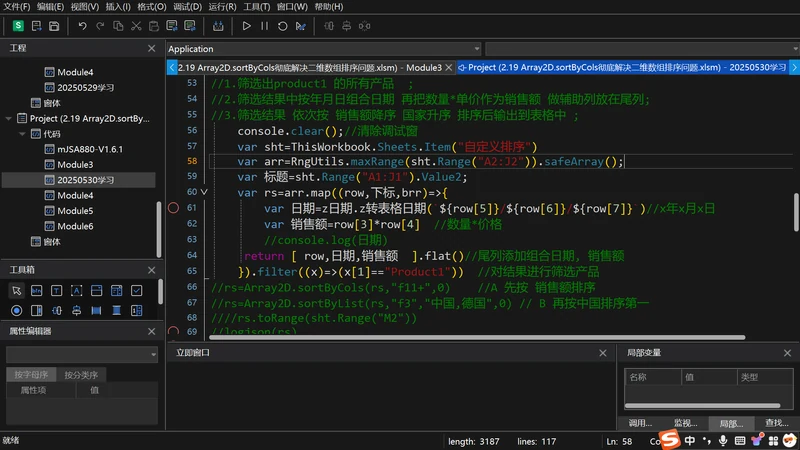Select Module6 in the project tree

pos(75,226)
